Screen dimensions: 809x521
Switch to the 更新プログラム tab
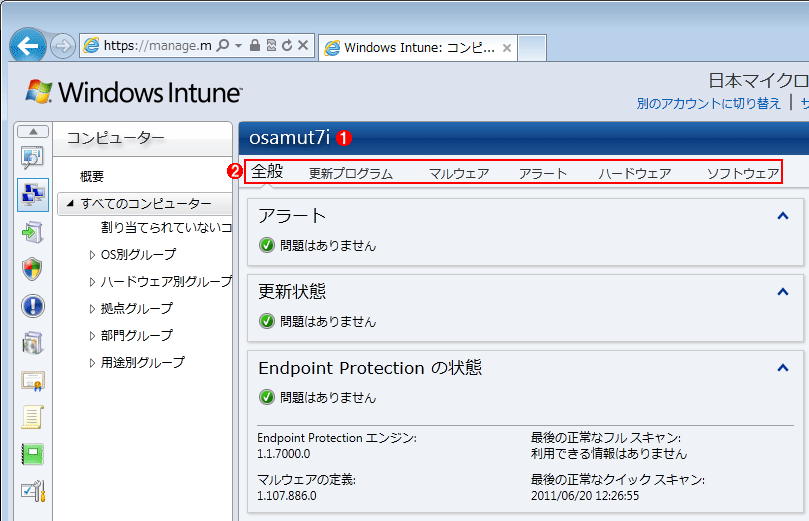(x=351, y=174)
